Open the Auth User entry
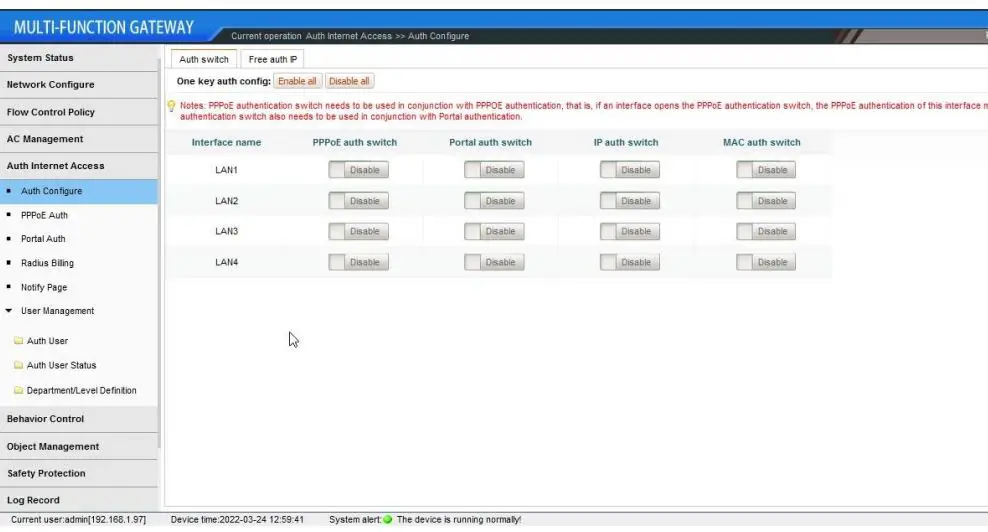 (x=47, y=341)
